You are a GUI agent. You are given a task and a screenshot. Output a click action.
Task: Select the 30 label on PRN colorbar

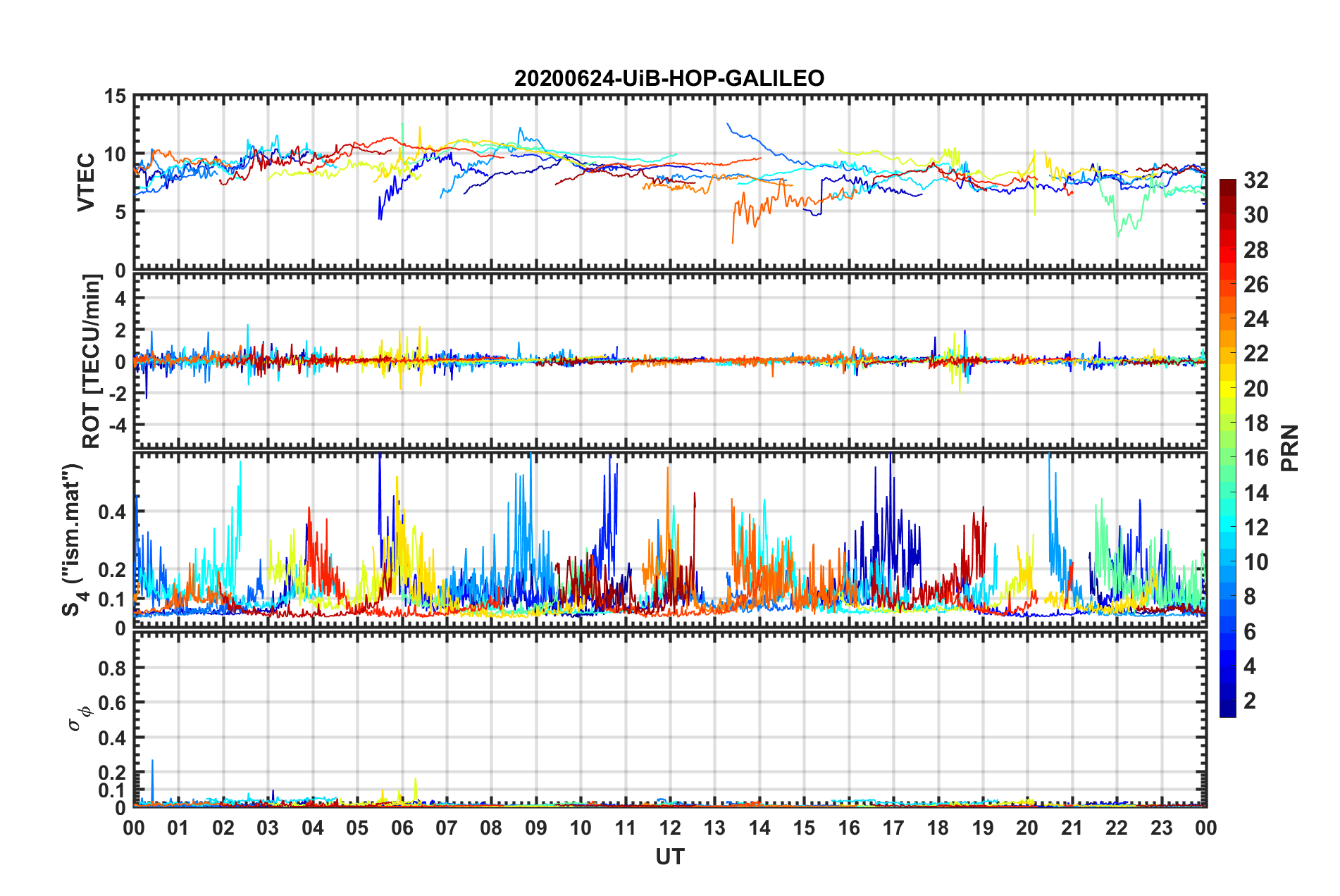point(1256,215)
